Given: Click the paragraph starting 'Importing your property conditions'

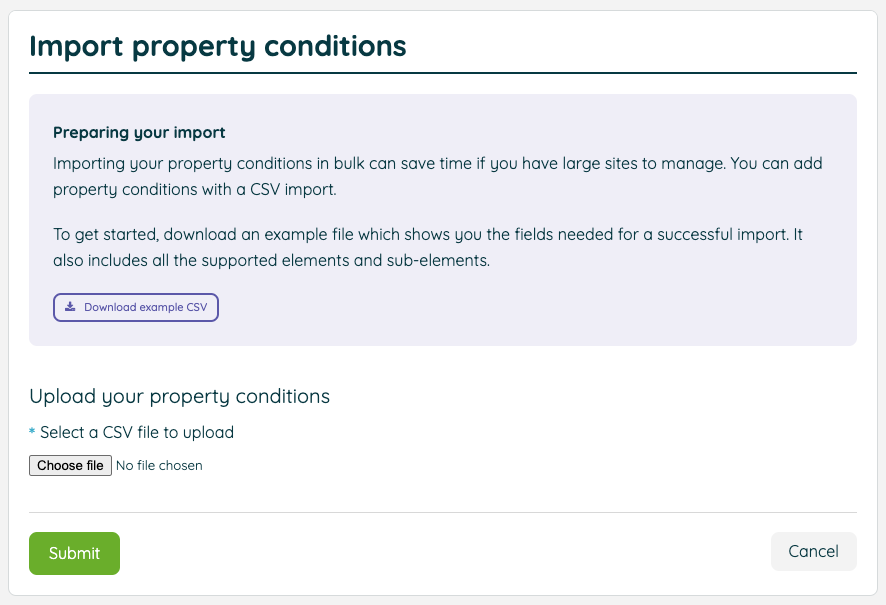Looking at the screenshot, I should pyautogui.click(x=437, y=176).
